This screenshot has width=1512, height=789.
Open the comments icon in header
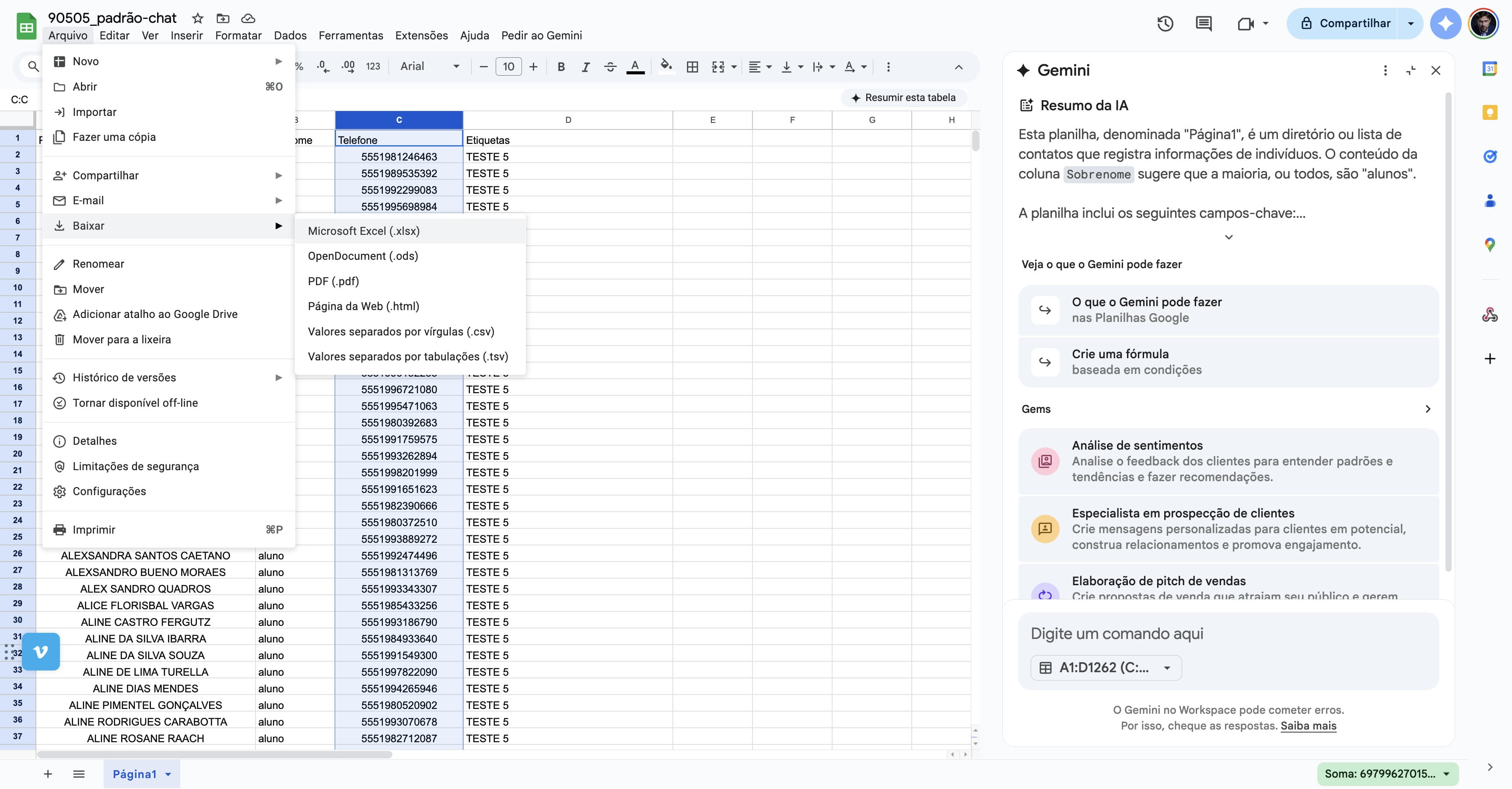click(x=1203, y=24)
